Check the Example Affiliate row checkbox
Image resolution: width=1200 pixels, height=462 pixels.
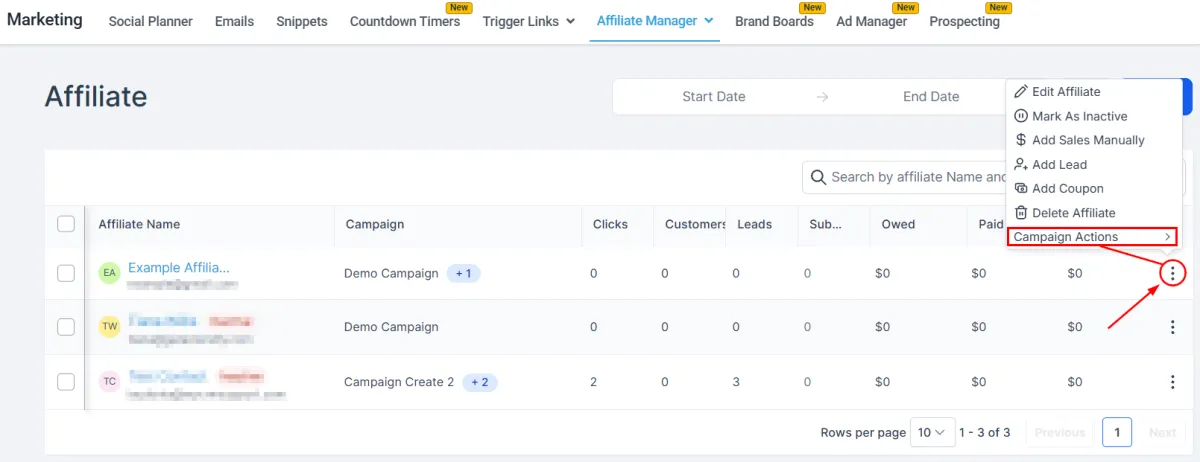pos(66,273)
